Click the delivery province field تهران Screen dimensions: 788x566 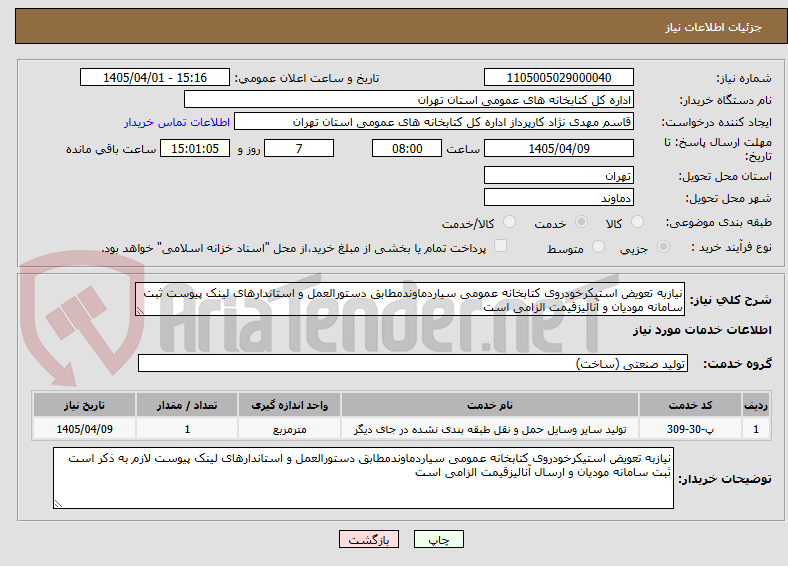(559, 175)
